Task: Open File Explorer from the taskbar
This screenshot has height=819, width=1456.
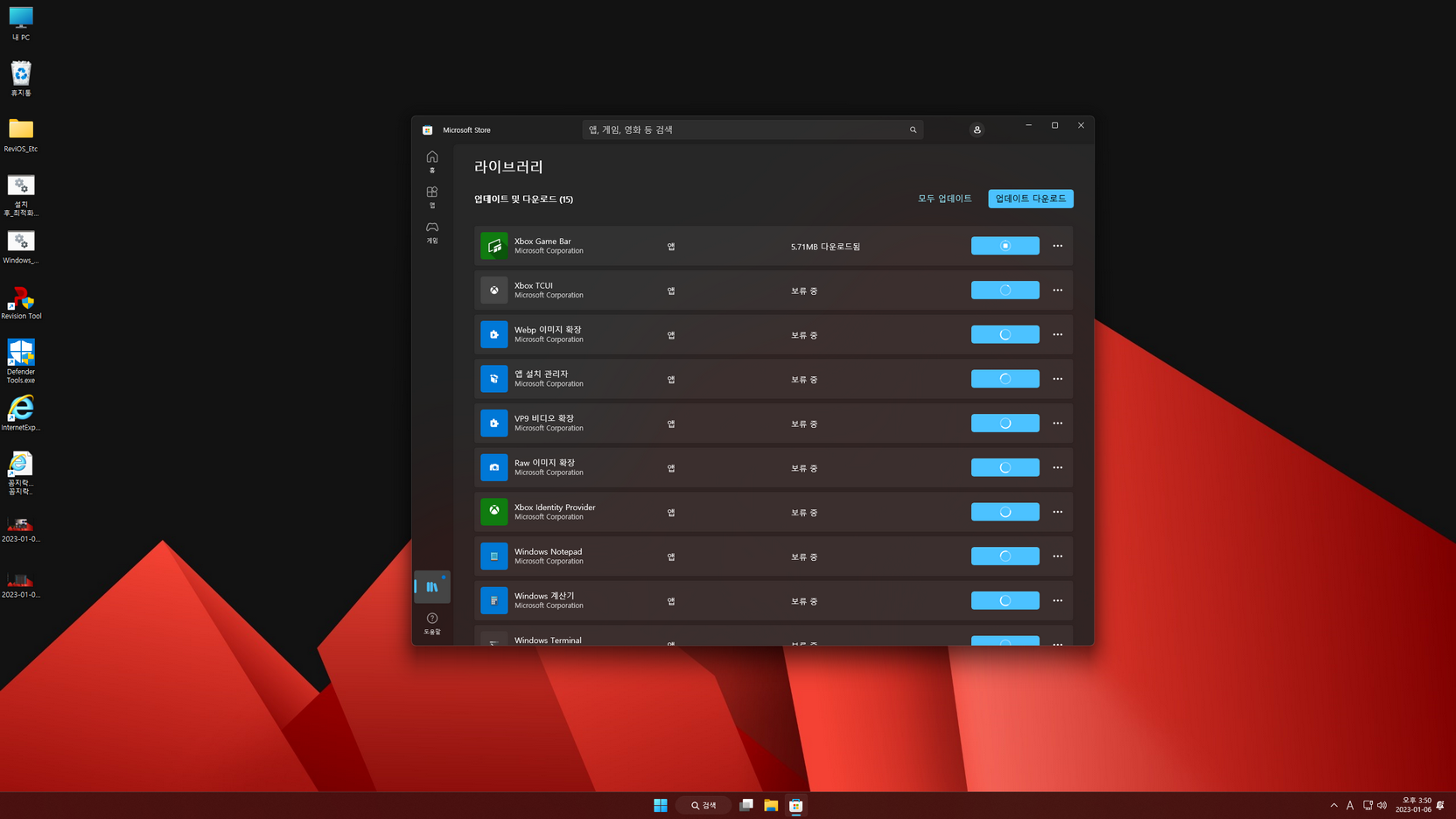Action: pos(771,805)
